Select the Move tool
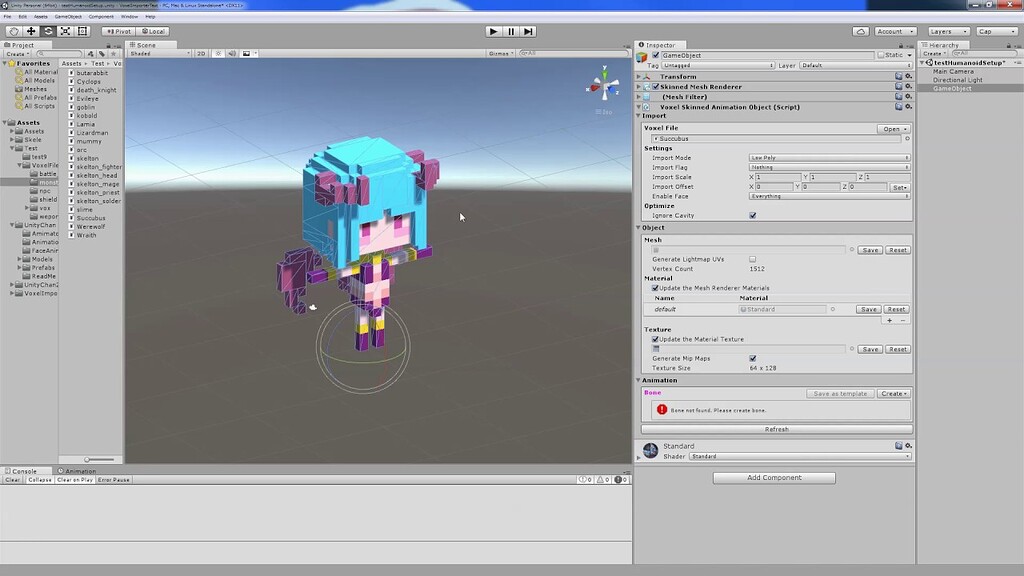This screenshot has width=1024, height=576. (x=30, y=31)
